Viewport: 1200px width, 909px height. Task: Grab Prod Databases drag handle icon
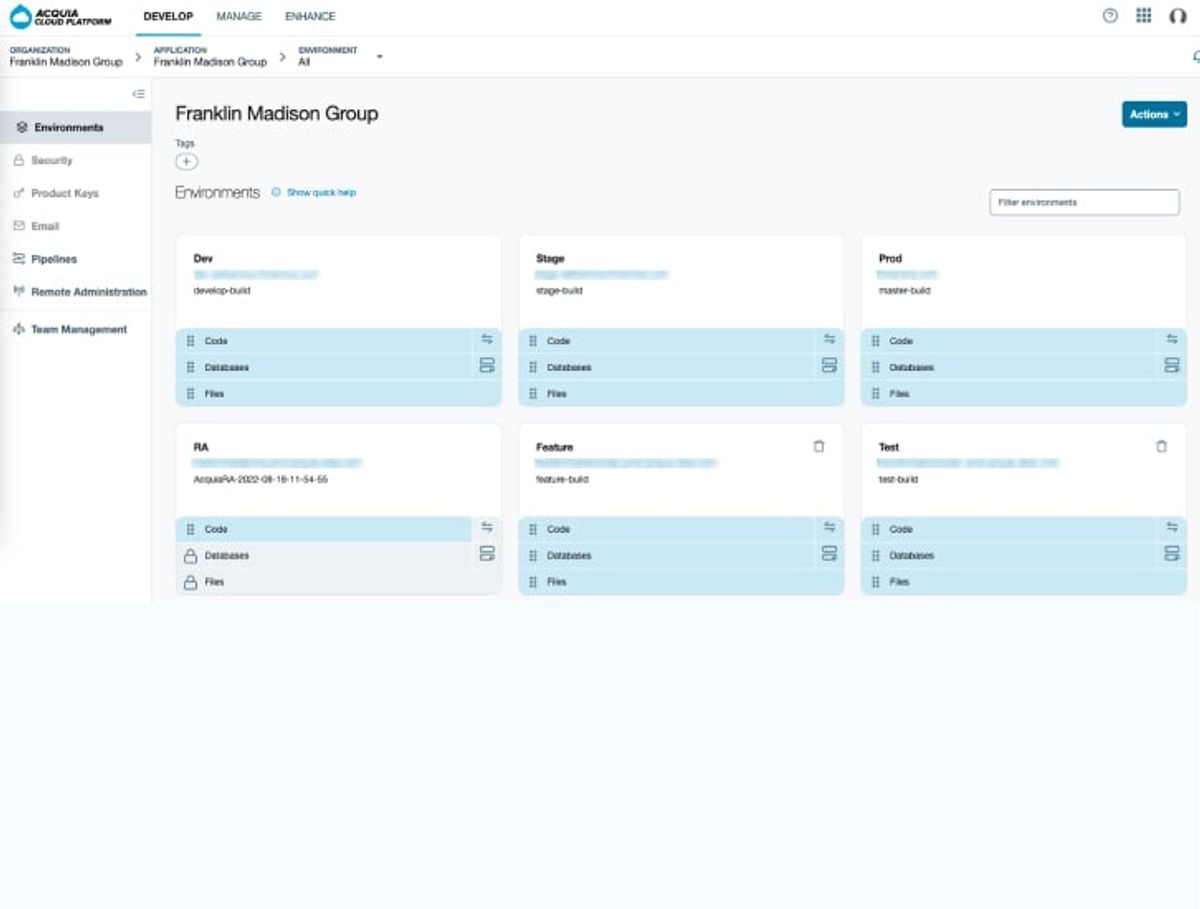(876, 367)
